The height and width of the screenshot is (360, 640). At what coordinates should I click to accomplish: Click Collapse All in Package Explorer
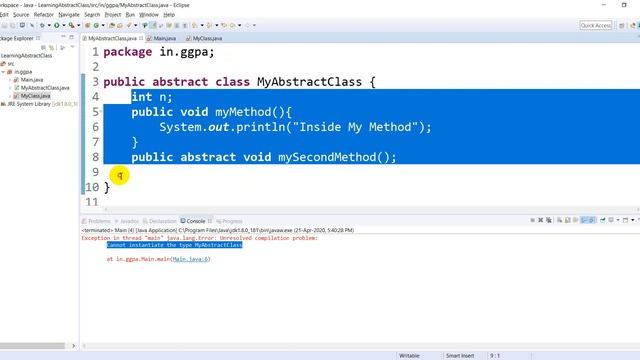point(44,48)
